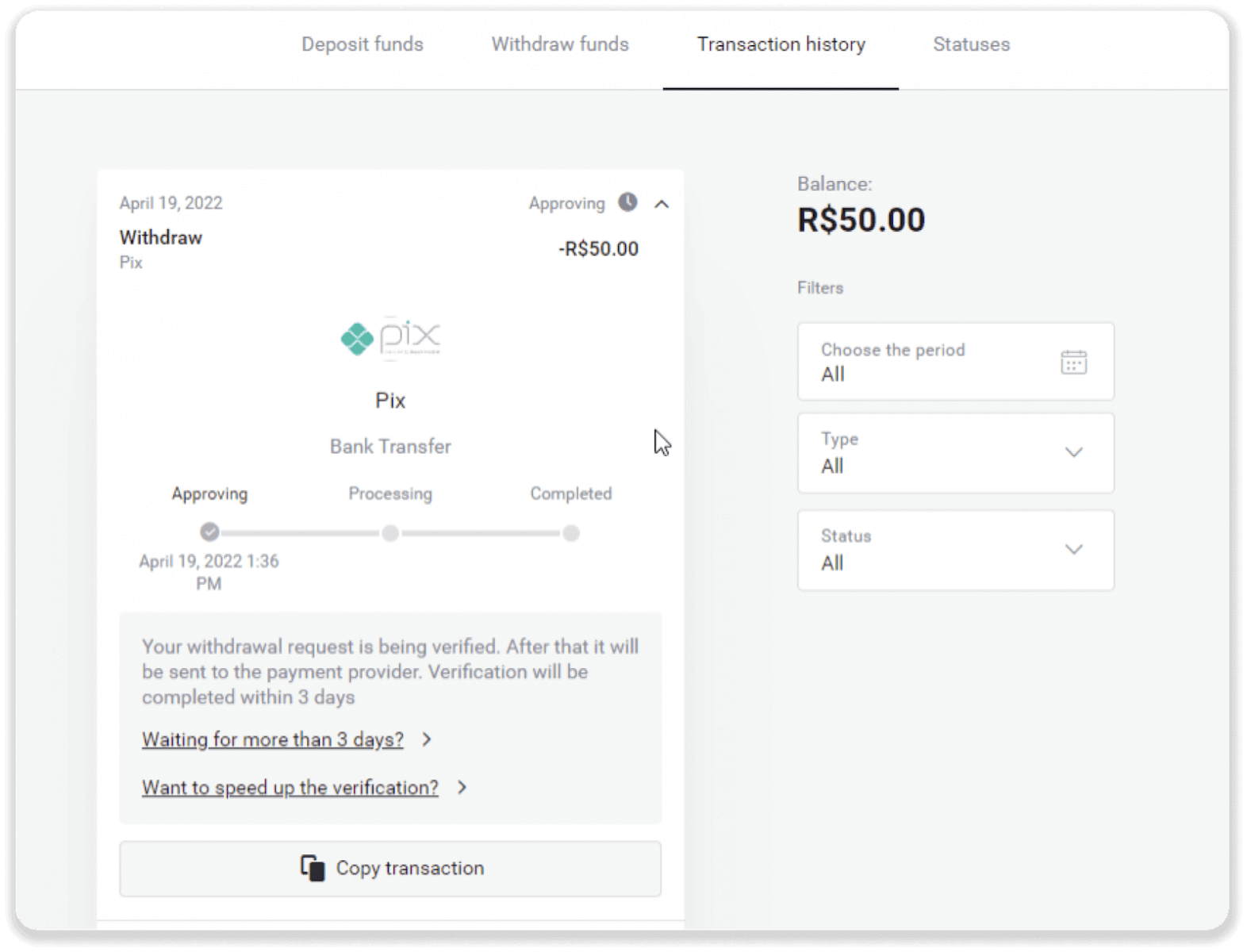1247x952 pixels.
Task: Switch to the Withdraw funds tab
Action: point(560,44)
